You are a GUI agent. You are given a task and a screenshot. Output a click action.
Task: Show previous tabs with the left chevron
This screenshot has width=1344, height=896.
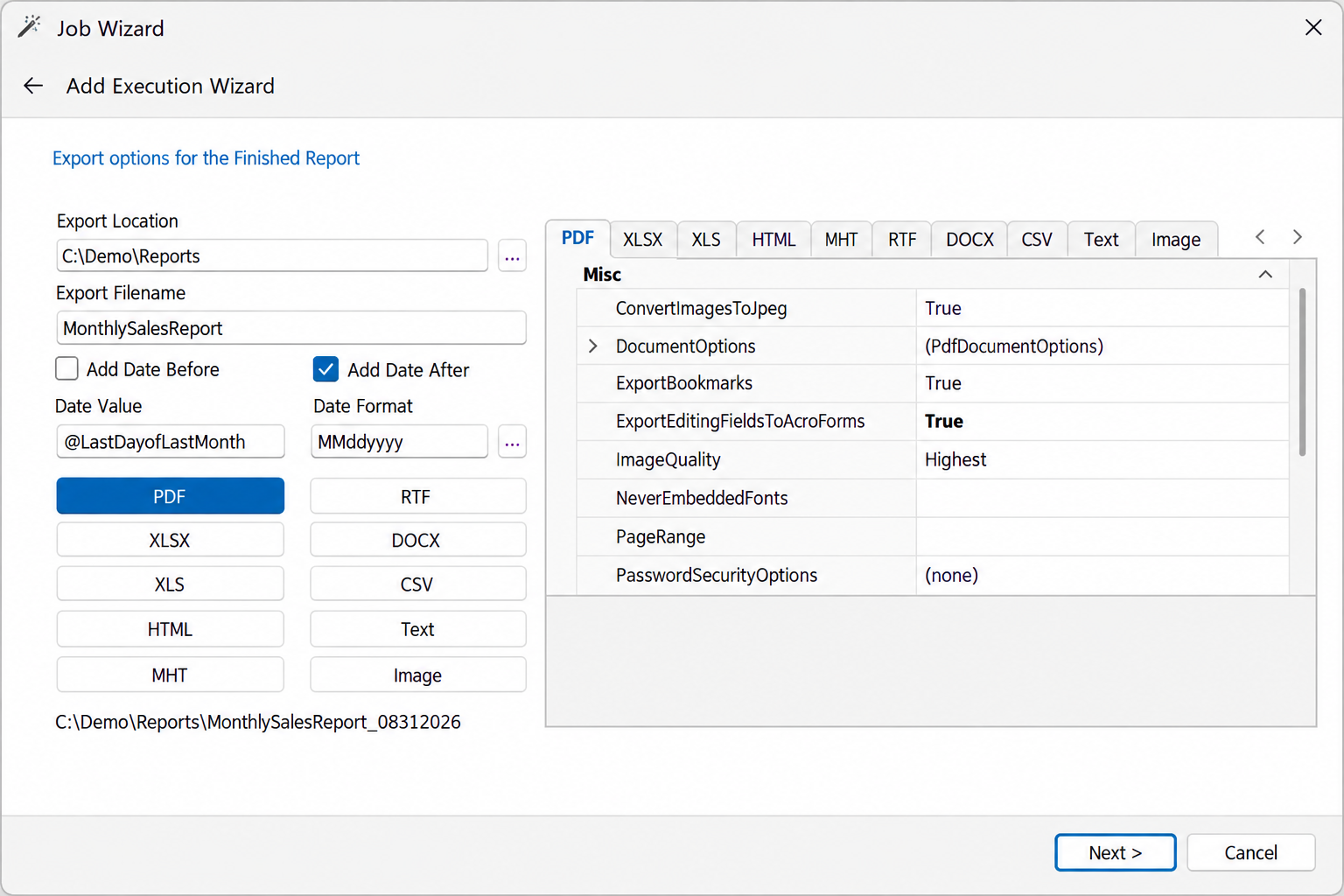point(1260,237)
